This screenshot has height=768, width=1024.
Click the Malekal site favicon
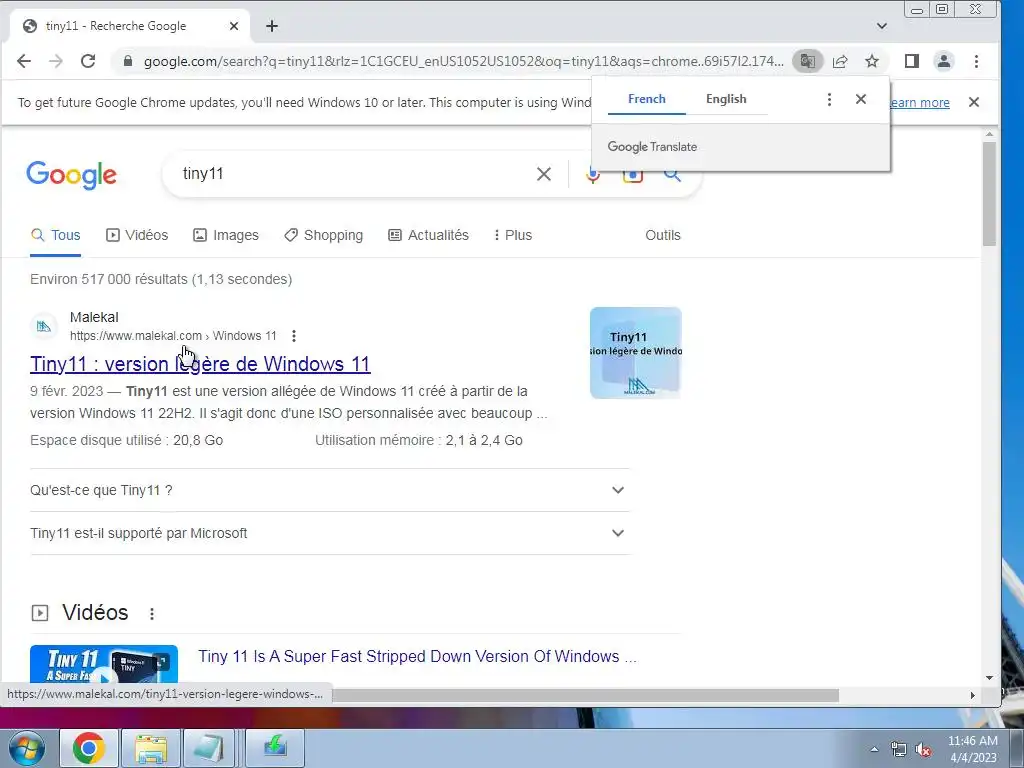[44, 326]
